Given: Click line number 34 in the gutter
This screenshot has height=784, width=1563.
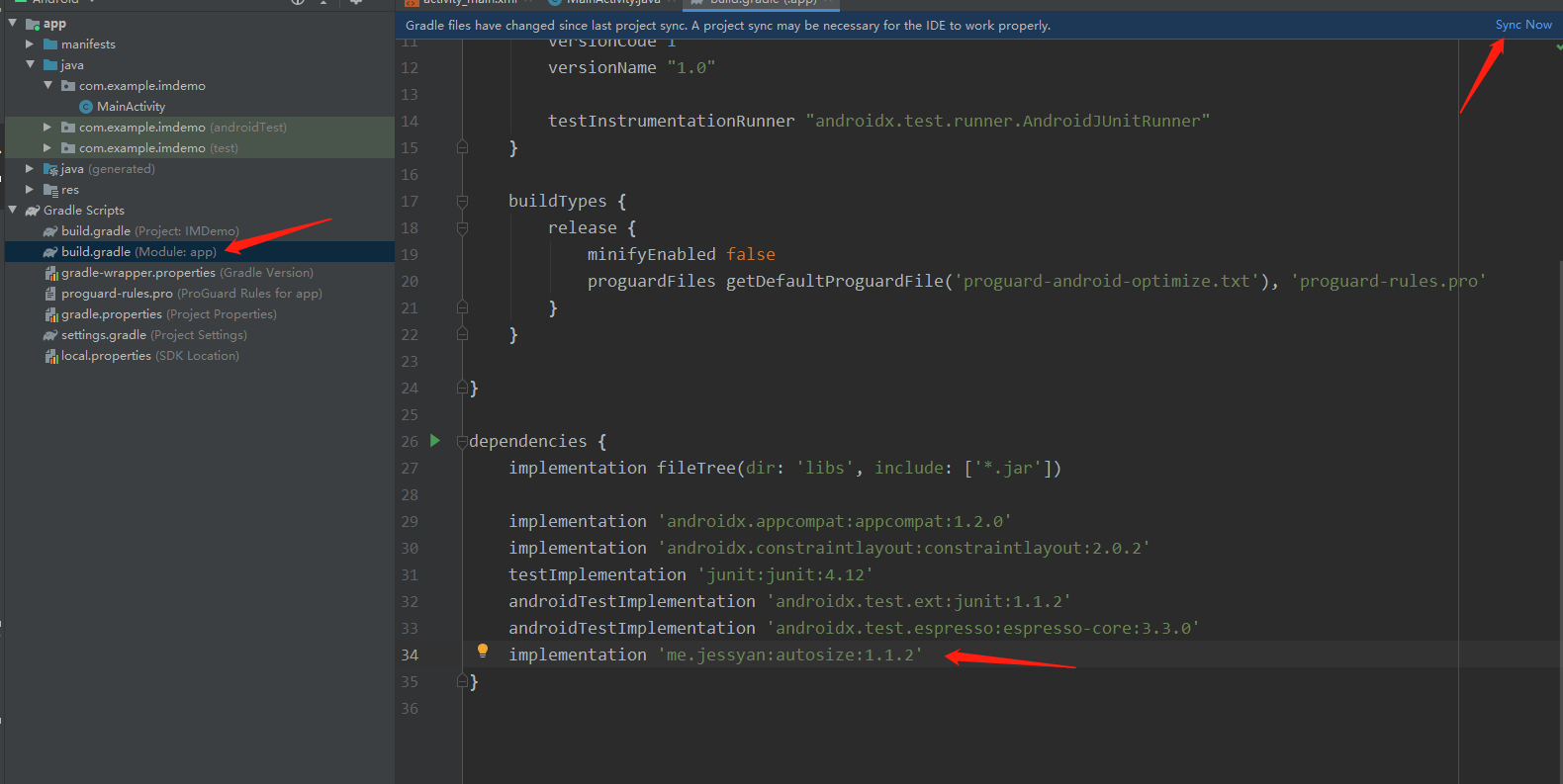Looking at the screenshot, I should pos(410,654).
